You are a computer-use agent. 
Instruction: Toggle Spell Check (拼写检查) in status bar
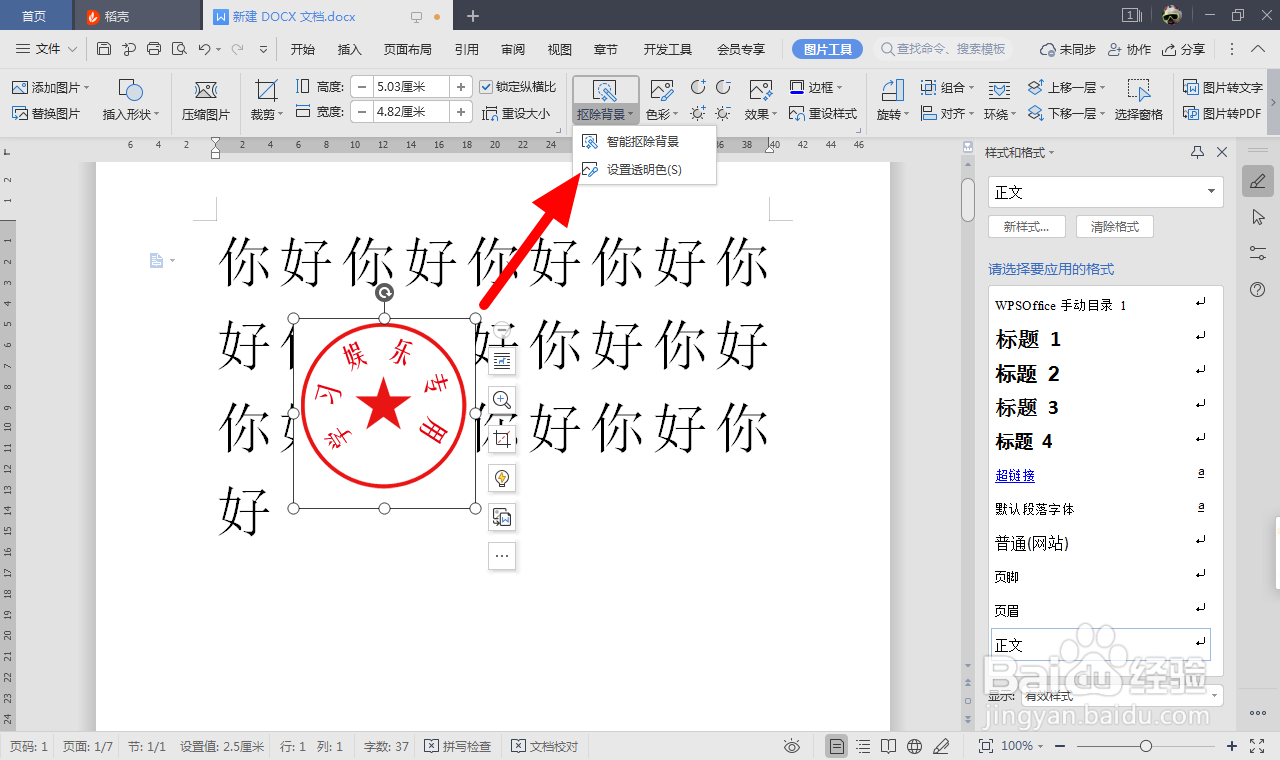[x=457, y=746]
